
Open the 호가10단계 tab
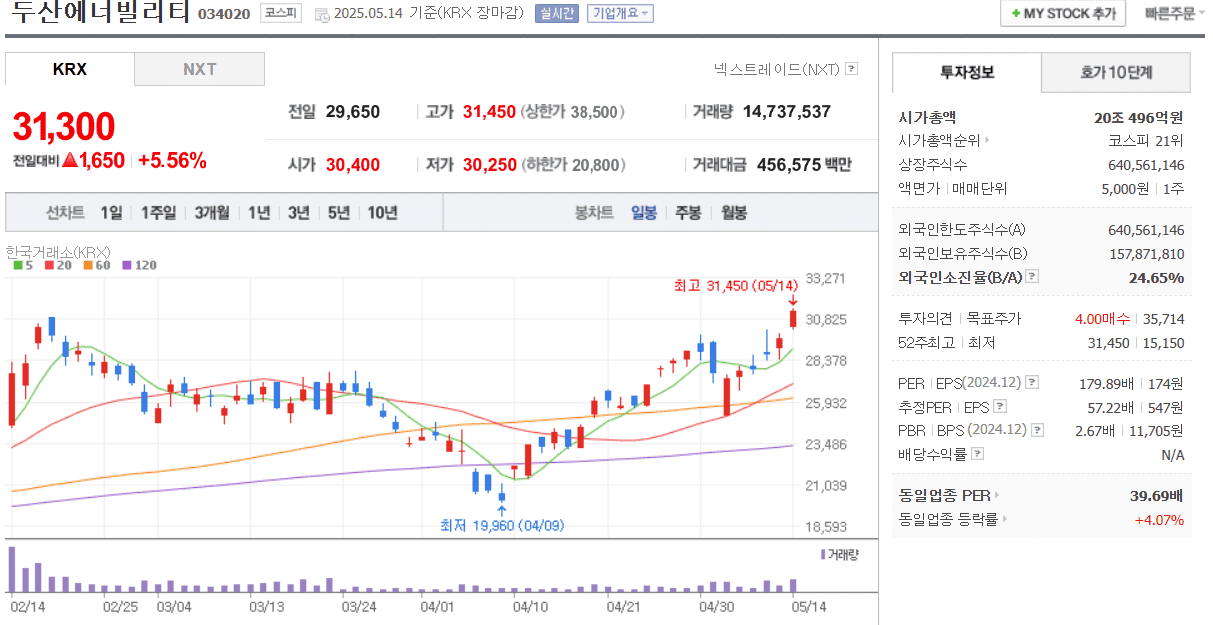click(1116, 73)
